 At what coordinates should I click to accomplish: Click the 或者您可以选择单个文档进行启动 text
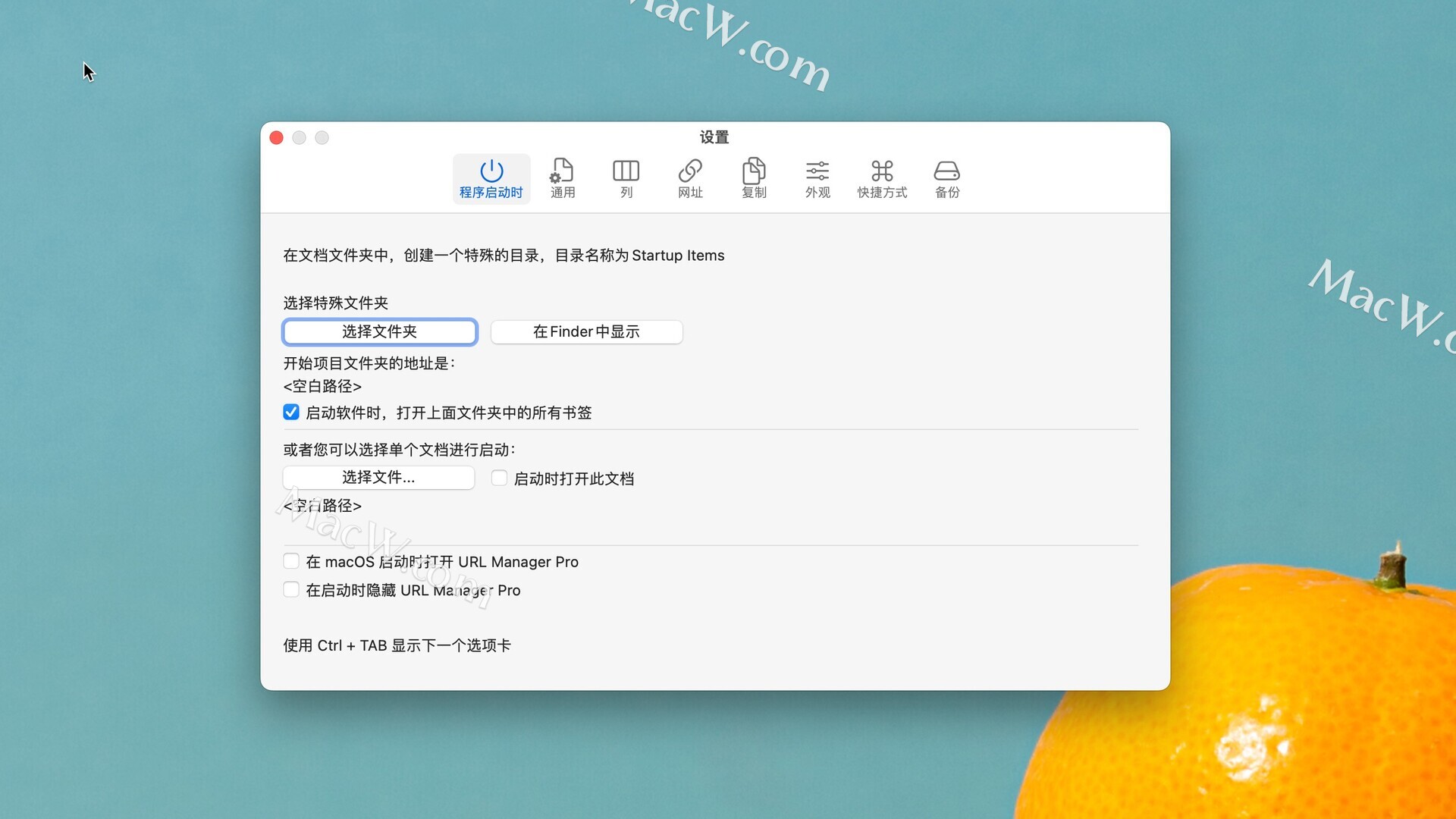click(400, 450)
